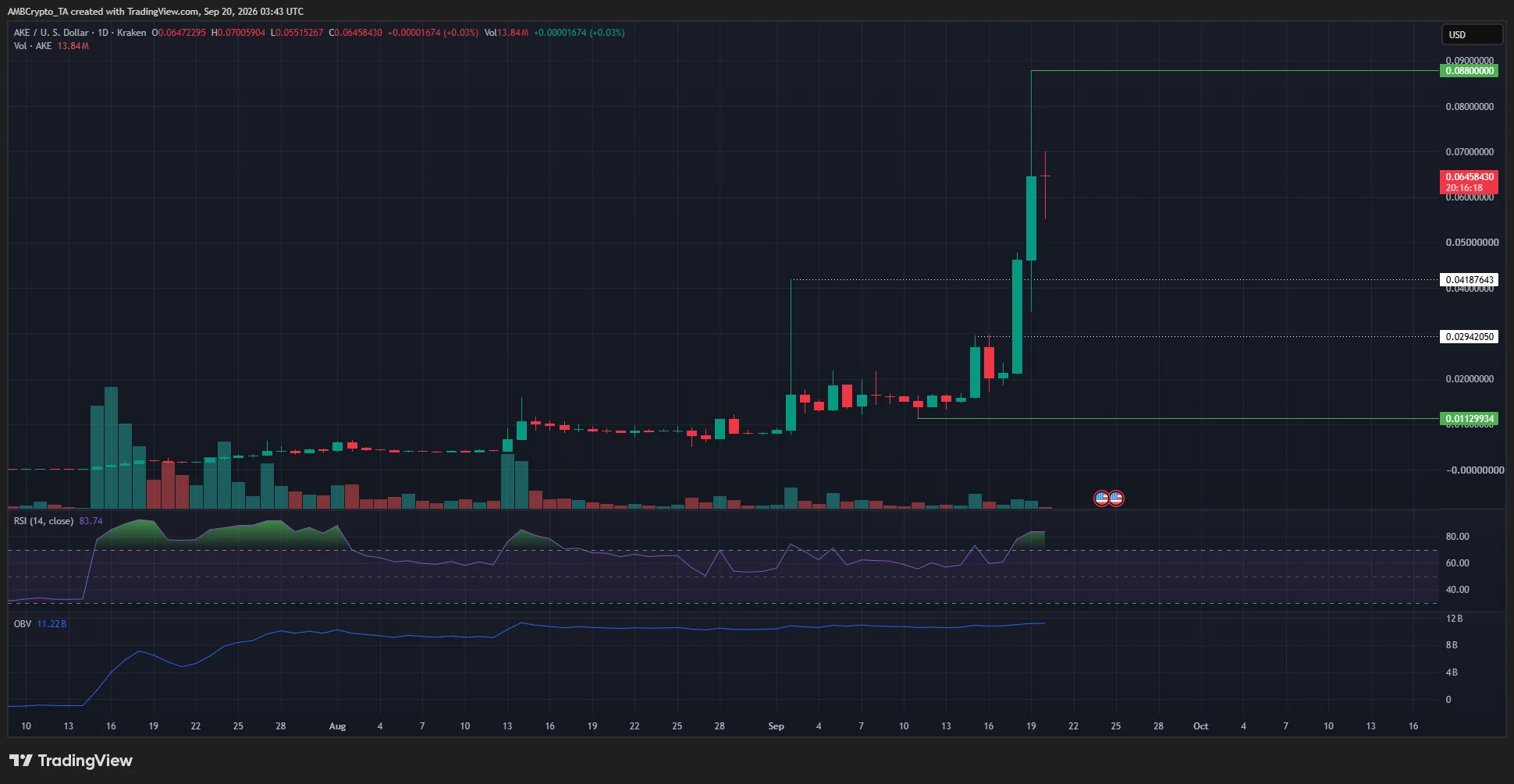Open the USD currency selector
This screenshot has height=784, width=1514.
[1471, 34]
